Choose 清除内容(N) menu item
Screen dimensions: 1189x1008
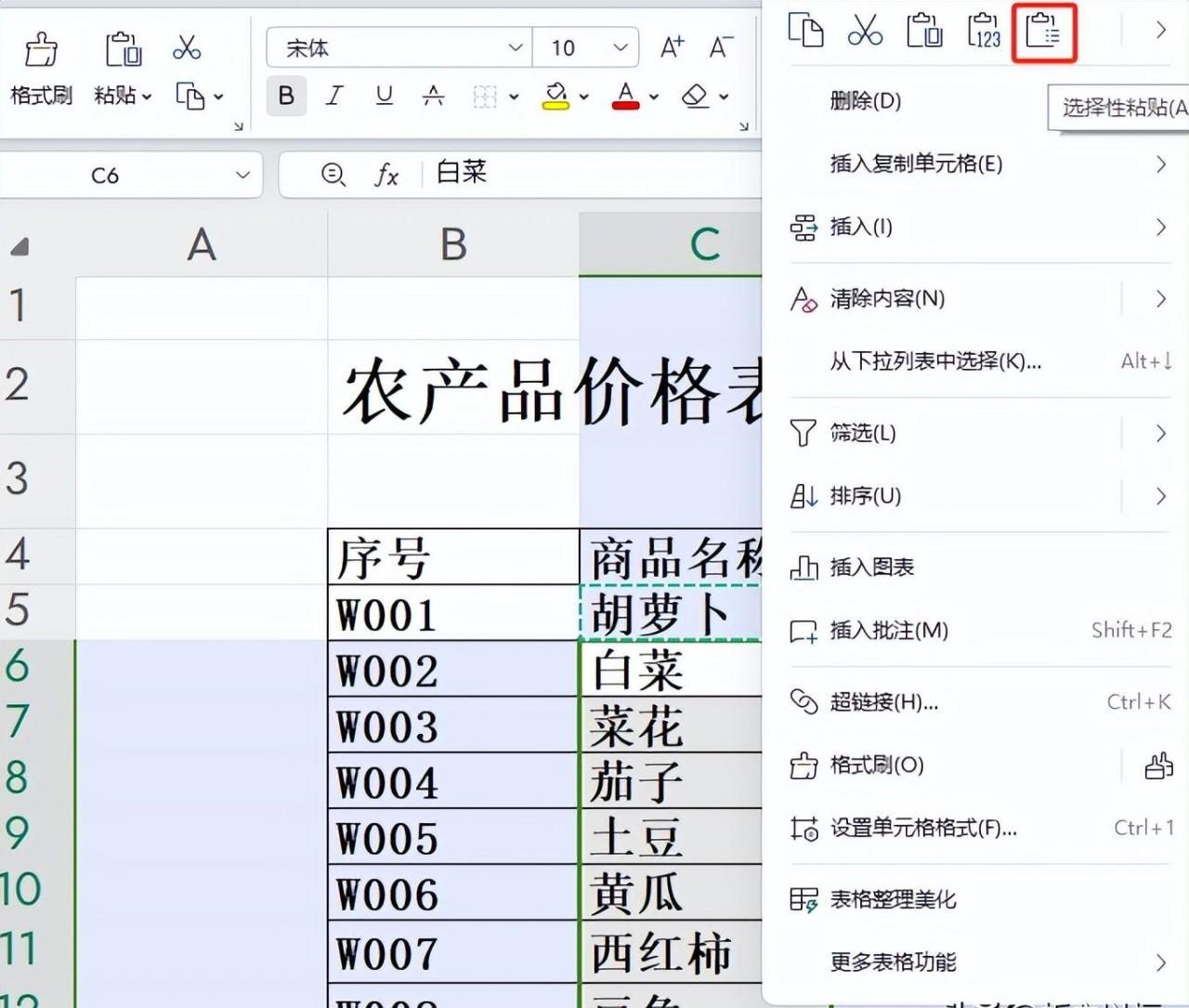(x=980, y=299)
